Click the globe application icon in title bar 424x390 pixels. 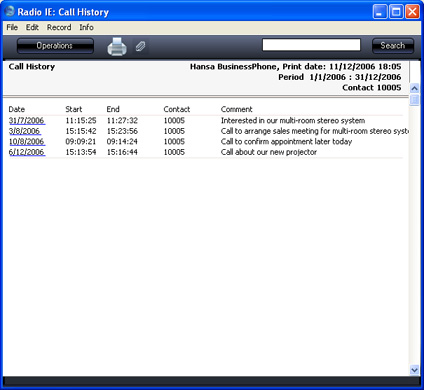(x=10, y=11)
